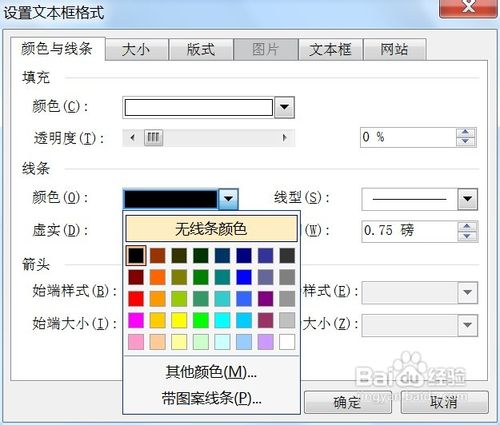Pick the navy blue top-row swatch
500x425 pixels.
tap(244, 256)
